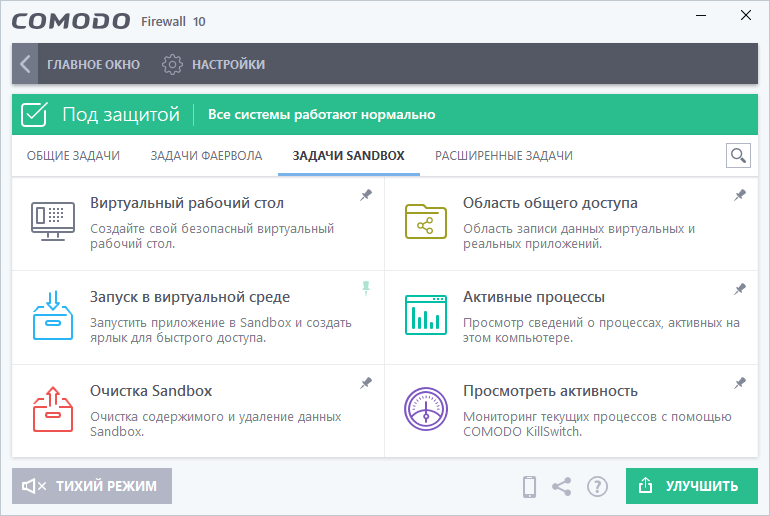The width and height of the screenshot is (770, 516).
Task: Enable ТИХИЙ РЕЖИМ button
Action: tap(92, 486)
